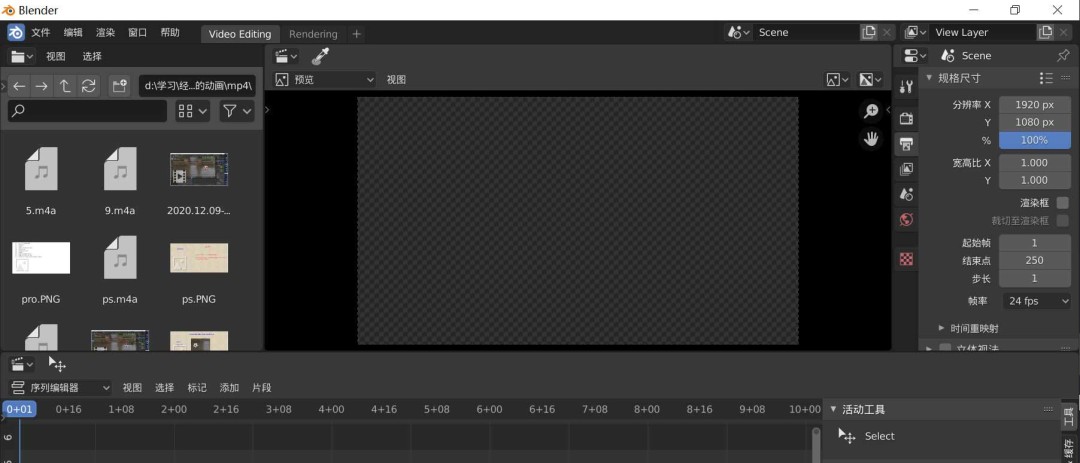Click the Scene name field in header
The height and width of the screenshot is (463, 1080).
(806, 32)
